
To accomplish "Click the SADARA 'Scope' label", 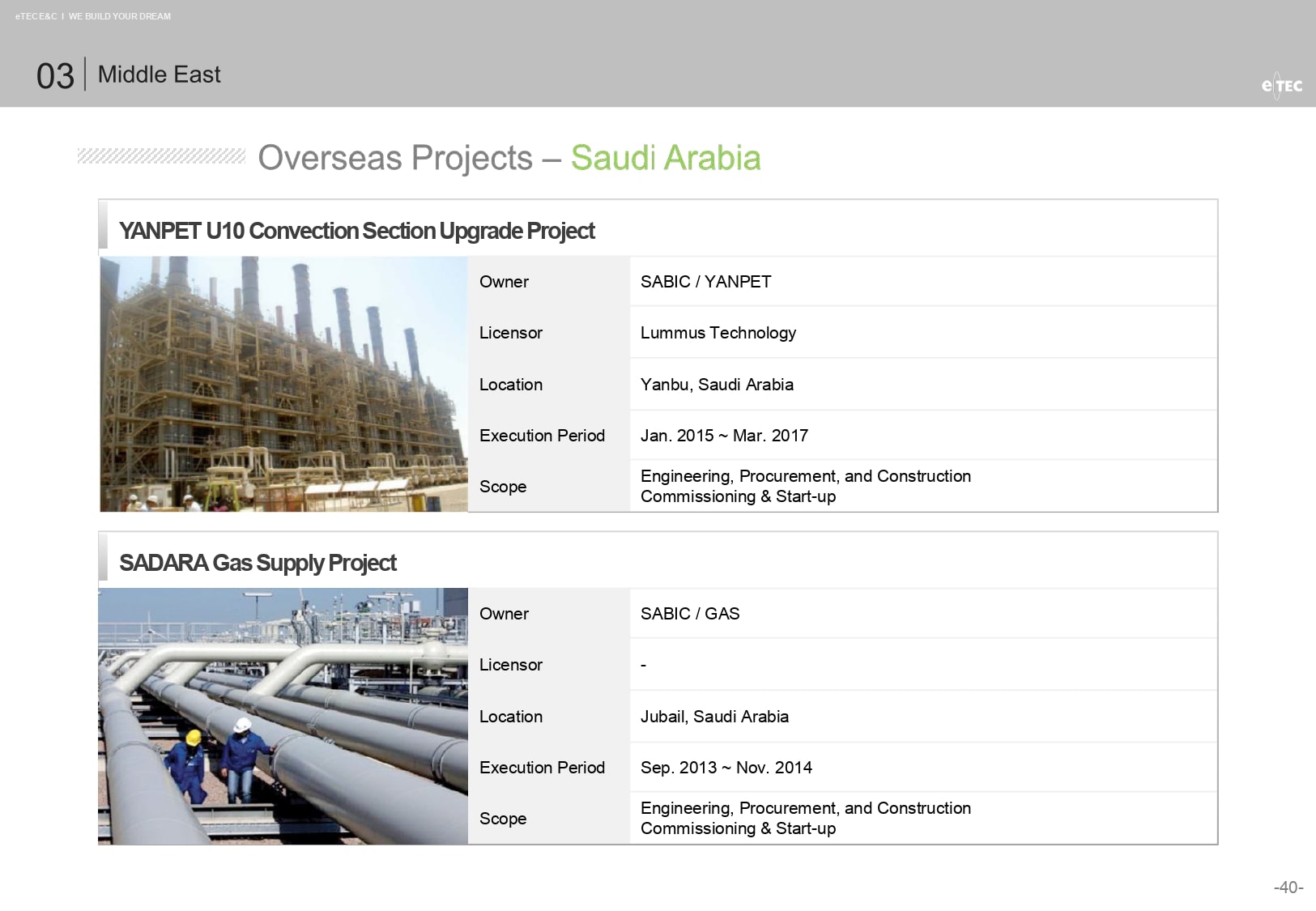I will click(503, 819).
